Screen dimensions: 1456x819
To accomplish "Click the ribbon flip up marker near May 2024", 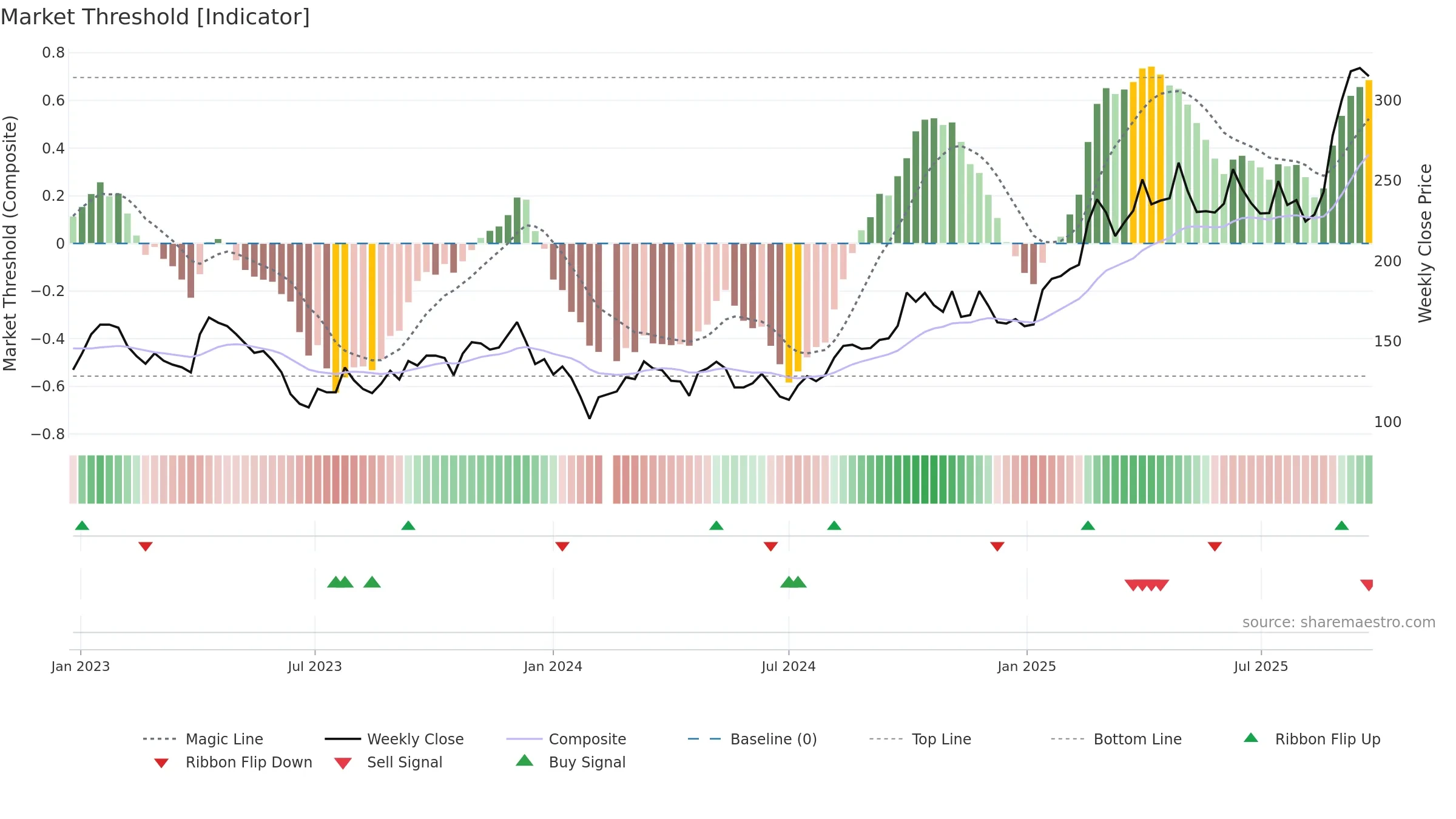I will (x=716, y=525).
